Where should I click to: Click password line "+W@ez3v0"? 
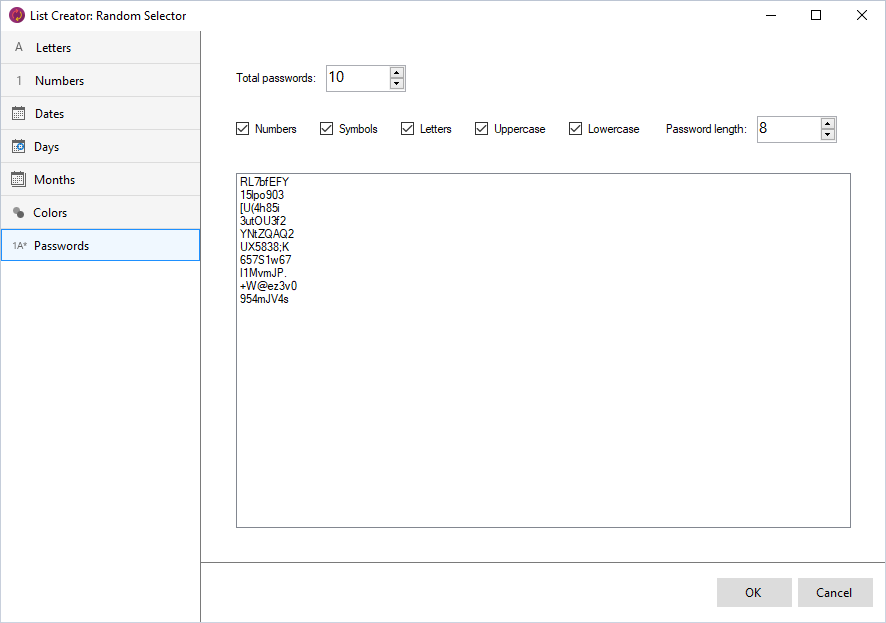(x=268, y=286)
